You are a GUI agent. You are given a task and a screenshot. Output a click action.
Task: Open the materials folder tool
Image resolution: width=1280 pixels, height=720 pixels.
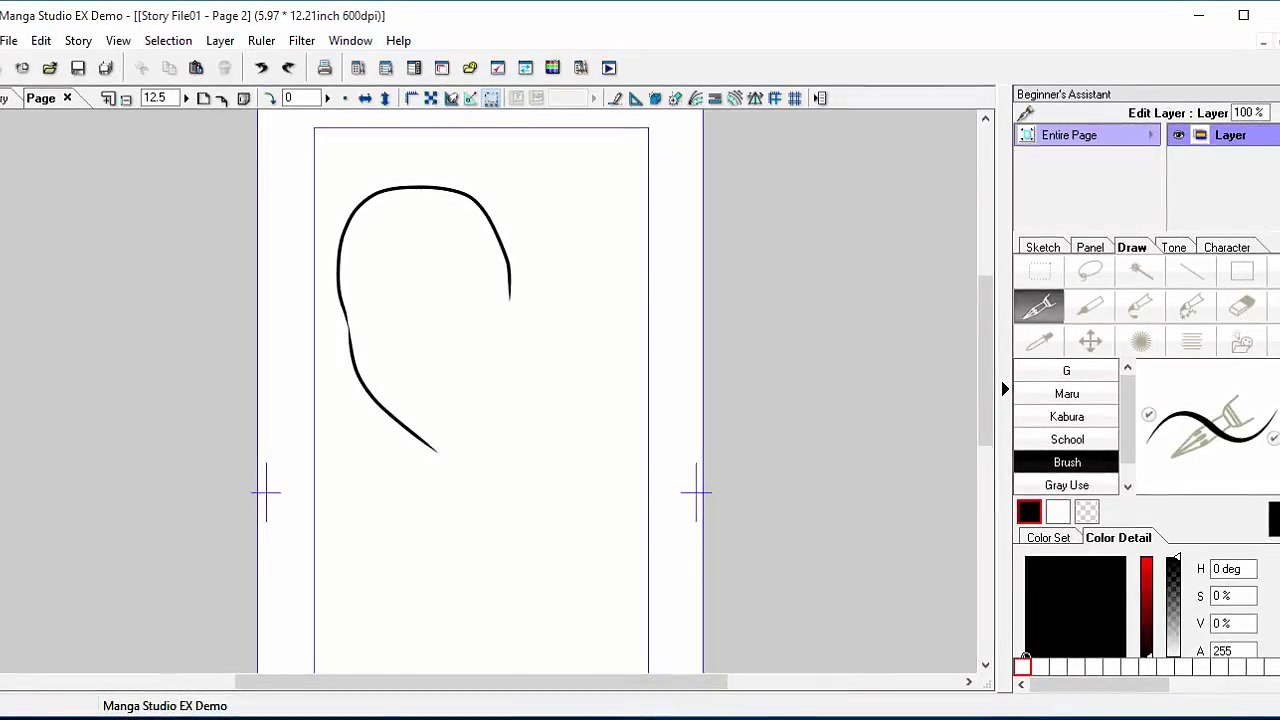coord(1242,342)
